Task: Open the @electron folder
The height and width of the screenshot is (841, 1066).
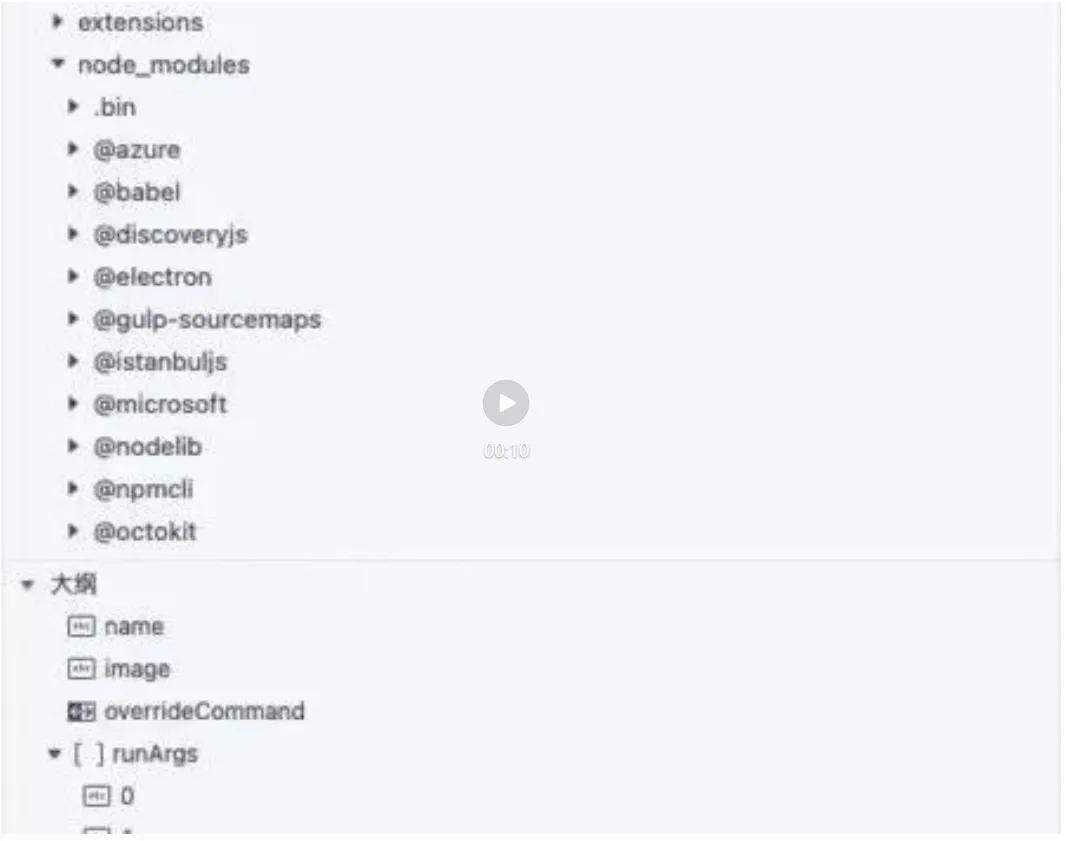Action: pos(152,277)
